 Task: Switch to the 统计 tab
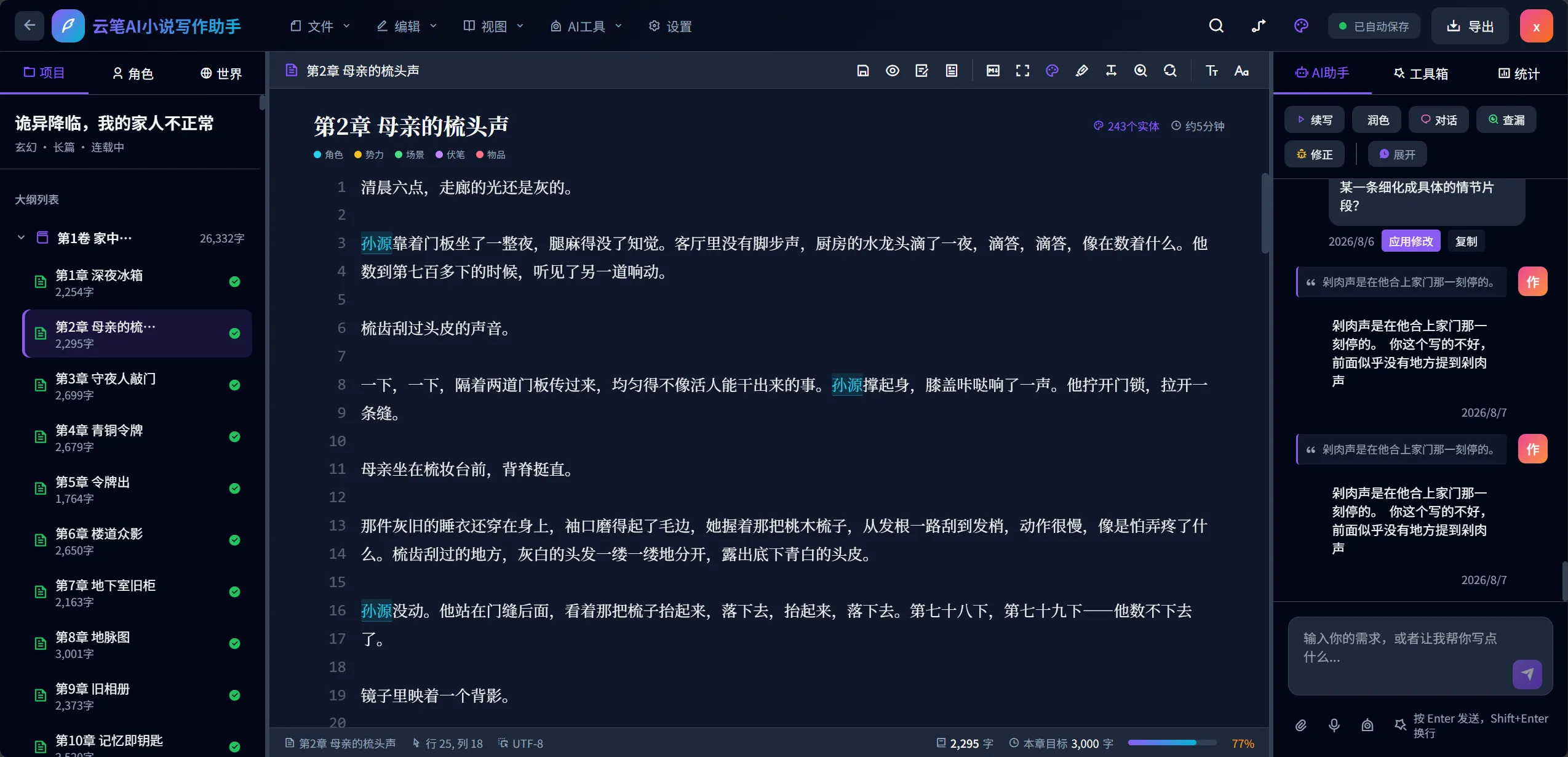[x=1518, y=73]
